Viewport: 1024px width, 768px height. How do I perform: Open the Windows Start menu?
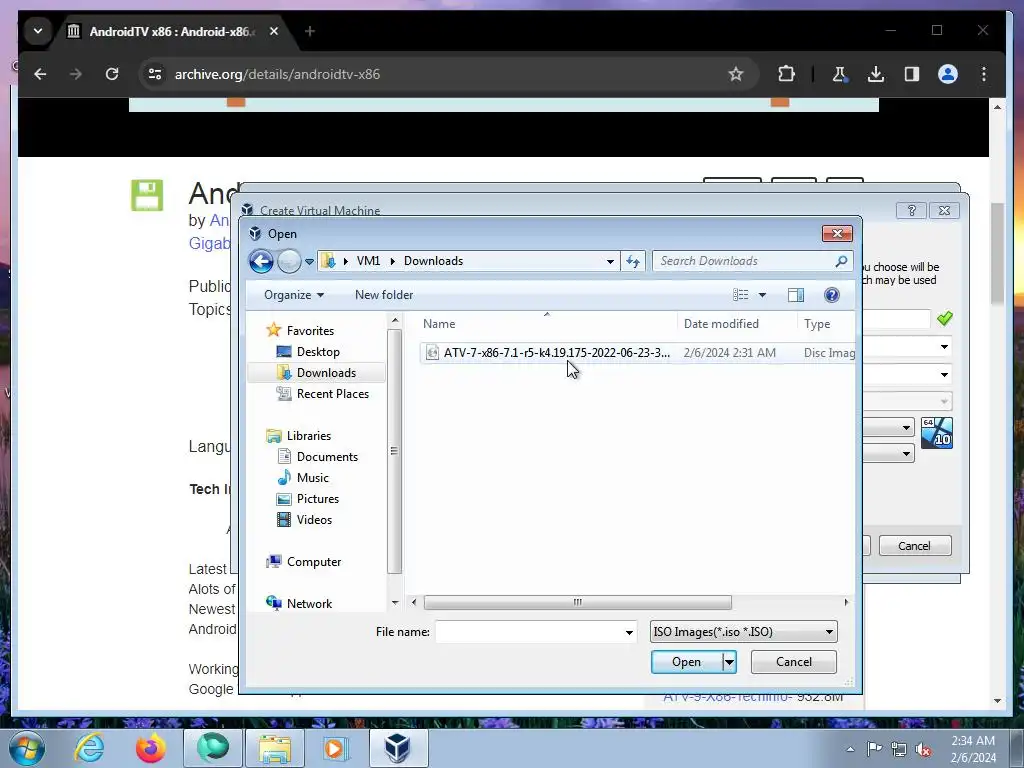(26, 748)
